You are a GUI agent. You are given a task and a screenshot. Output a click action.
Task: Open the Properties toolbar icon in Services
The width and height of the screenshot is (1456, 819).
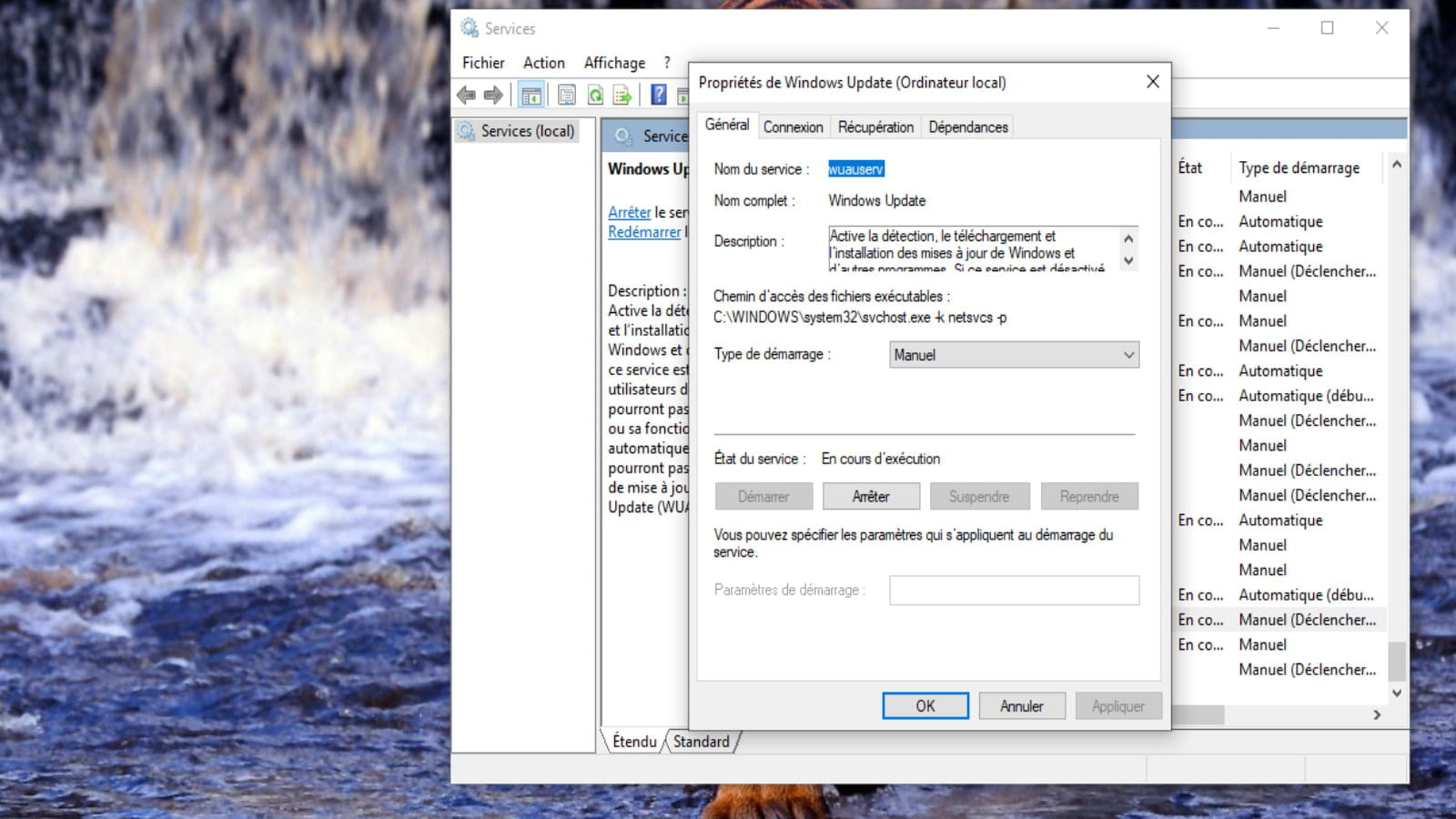coord(567,95)
